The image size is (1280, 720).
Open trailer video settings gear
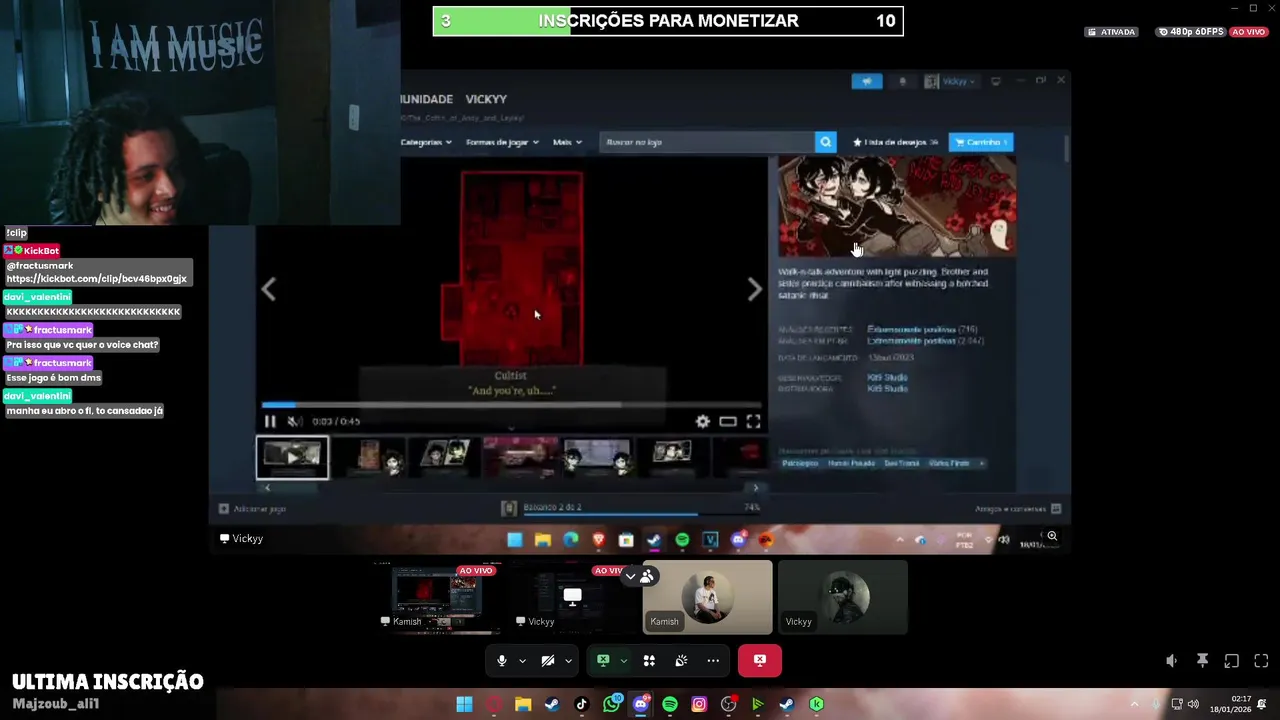coord(703,422)
